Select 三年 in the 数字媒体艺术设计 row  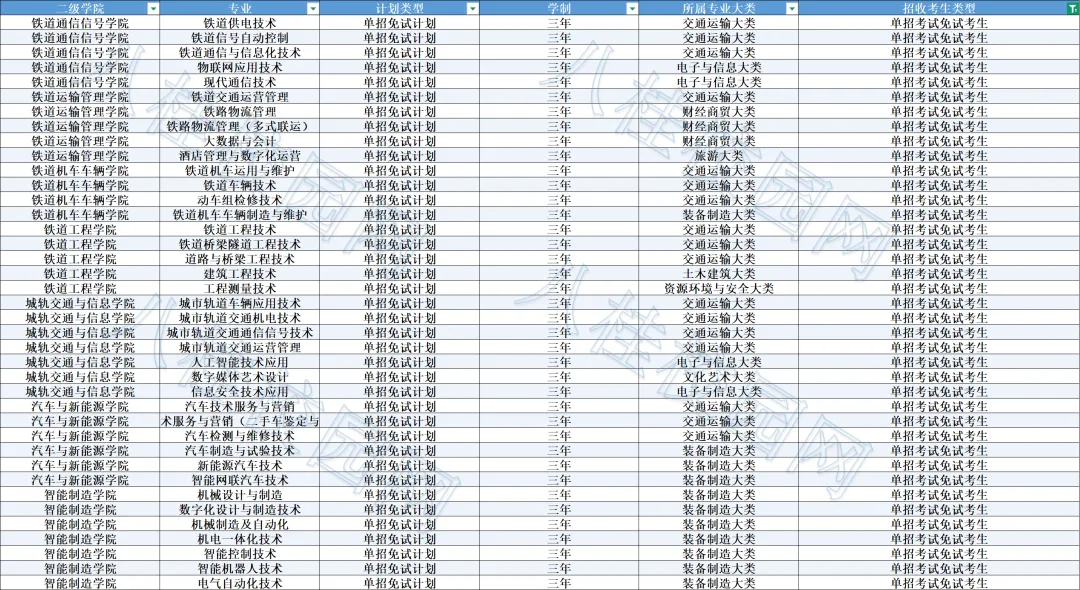(x=559, y=377)
